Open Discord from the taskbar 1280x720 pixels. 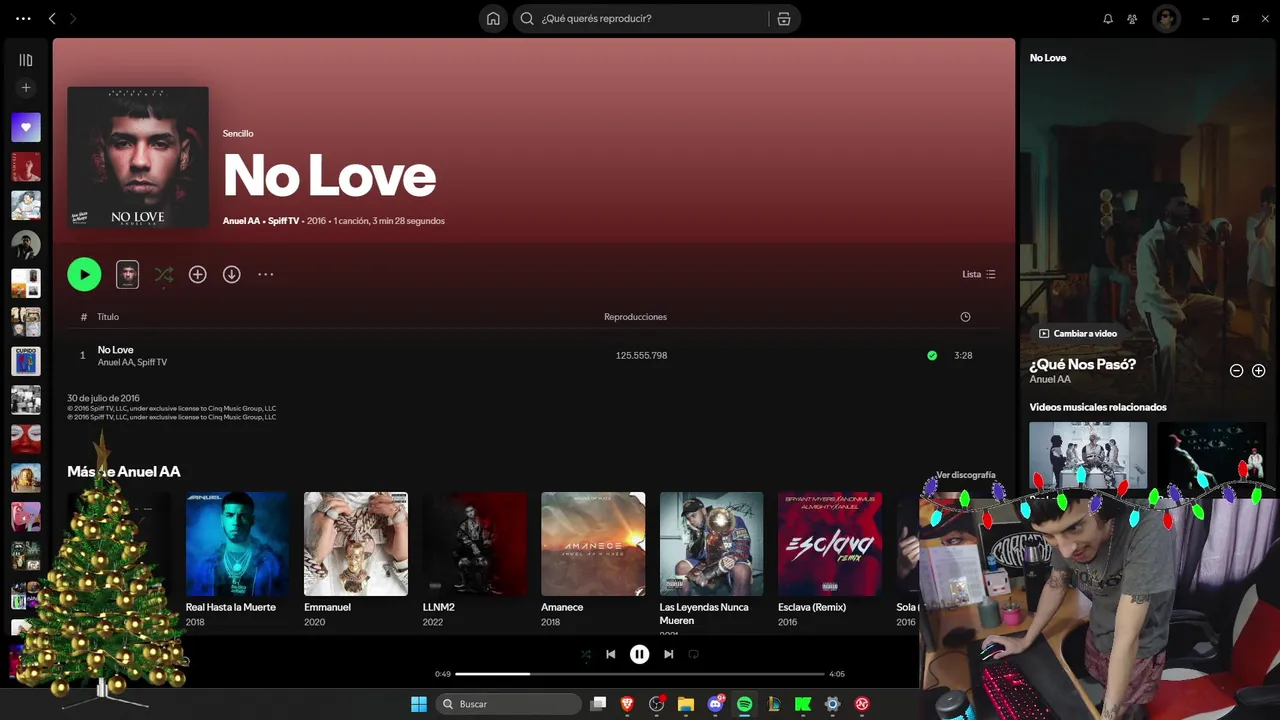[x=716, y=704]
